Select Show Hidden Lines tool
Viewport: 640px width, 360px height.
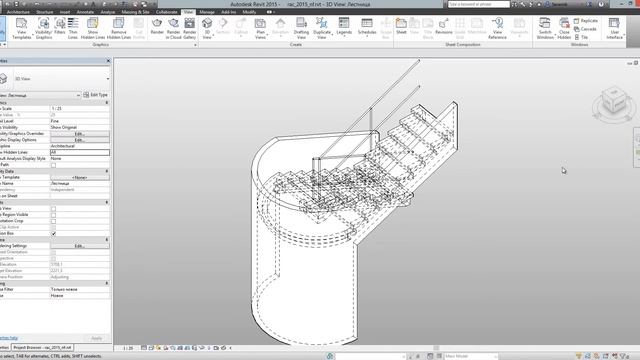pyautogui.click(x=93, y=29)
